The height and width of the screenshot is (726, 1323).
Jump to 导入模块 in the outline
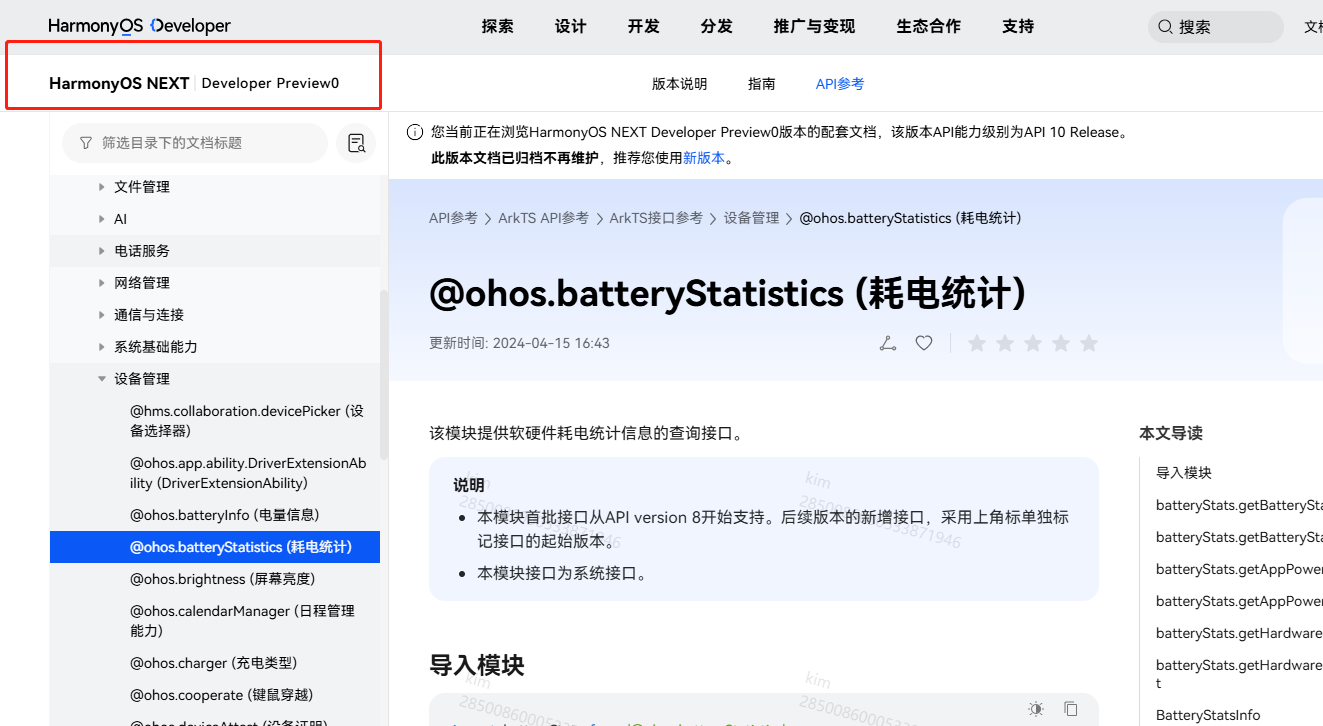click(x=1184, y=473)
